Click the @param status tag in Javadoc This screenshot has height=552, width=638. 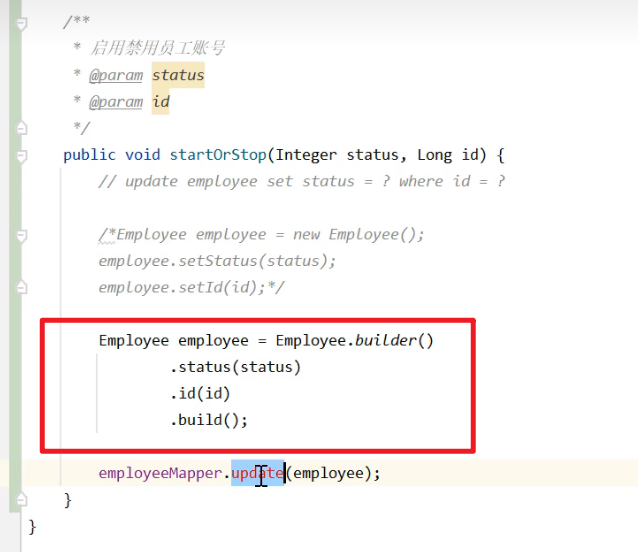(117, 75)
